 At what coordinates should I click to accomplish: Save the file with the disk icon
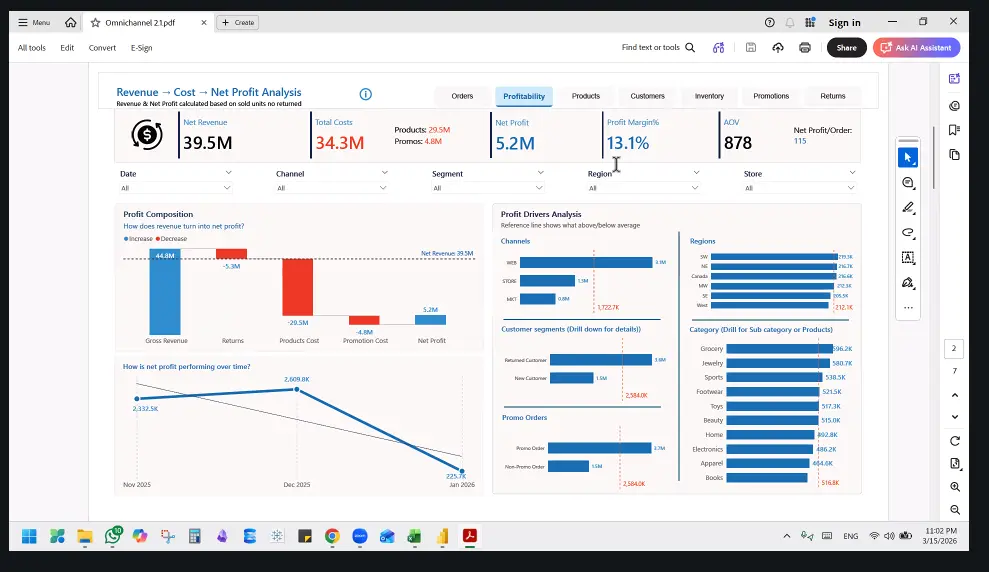751,47
